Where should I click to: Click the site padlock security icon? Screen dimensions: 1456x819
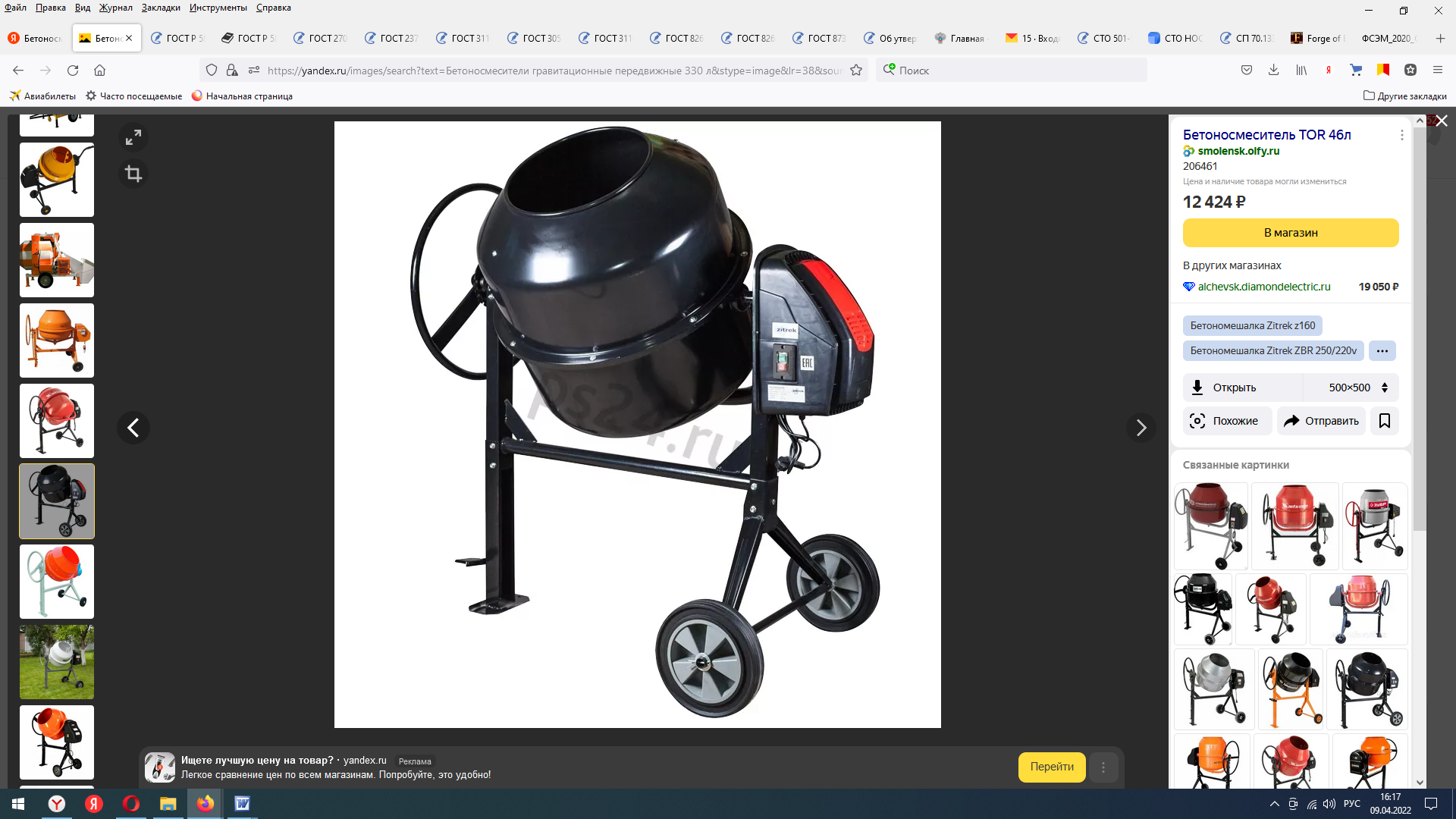coord(232,71)
